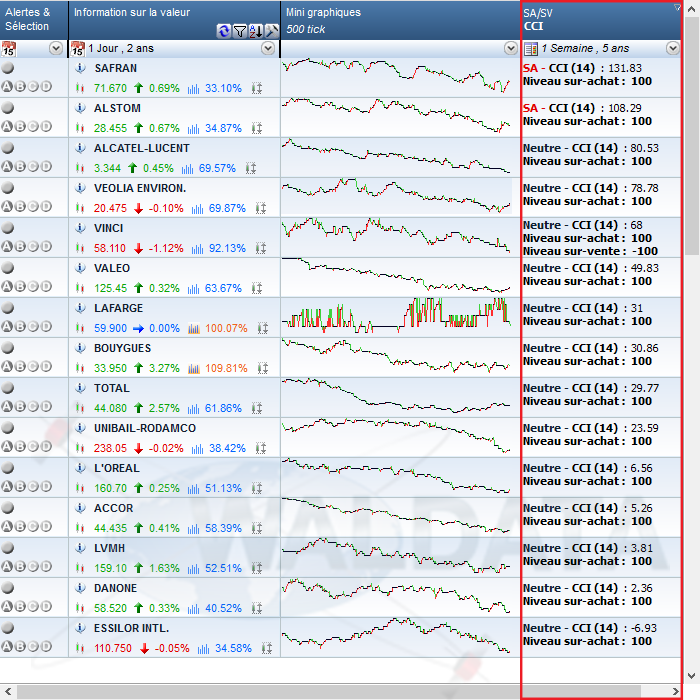Open the info icon for ALCATEL-LUCENT
This screenshot has width=700, height=700.
pos(80,148)
